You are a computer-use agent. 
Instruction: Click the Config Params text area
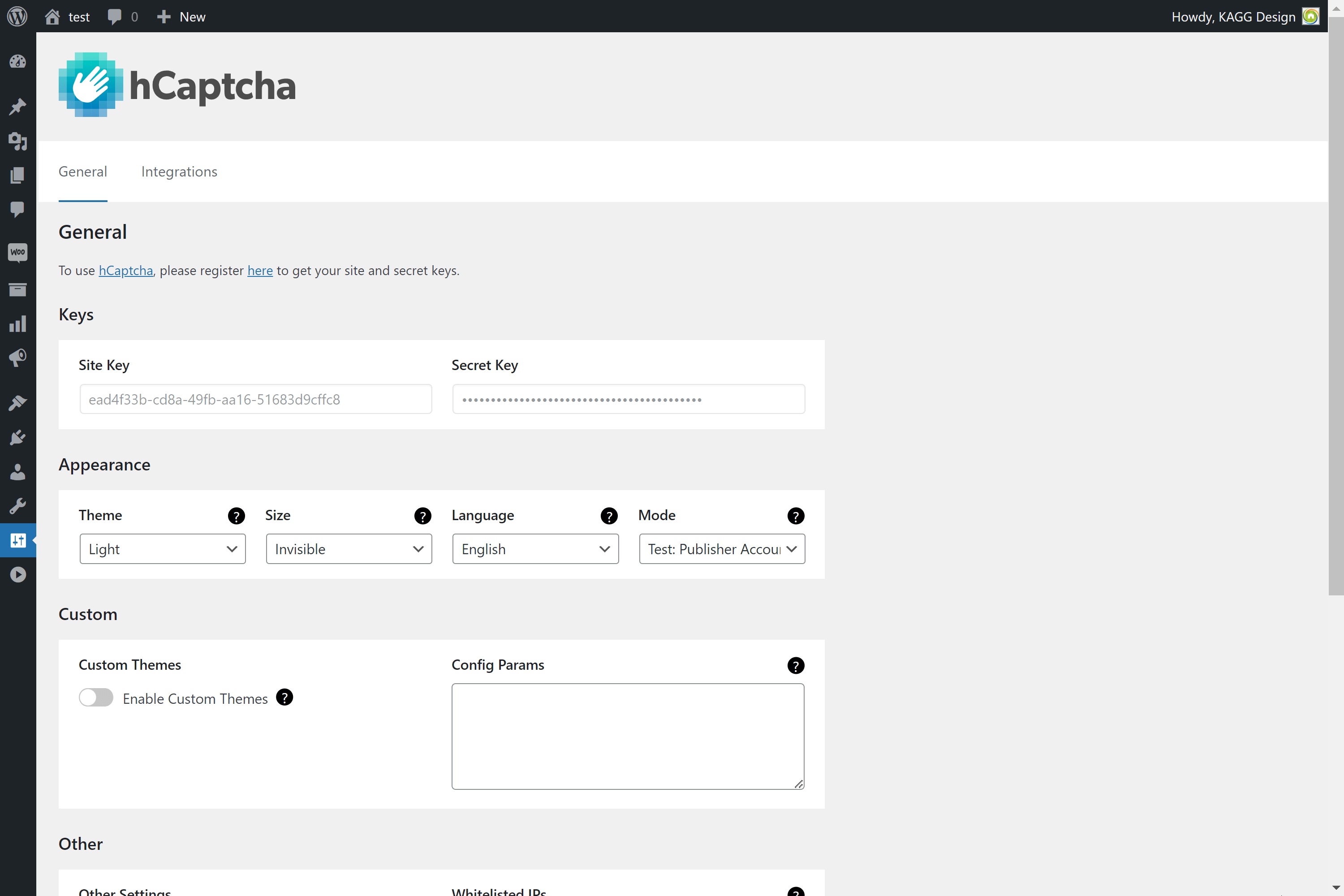(628, 735)
